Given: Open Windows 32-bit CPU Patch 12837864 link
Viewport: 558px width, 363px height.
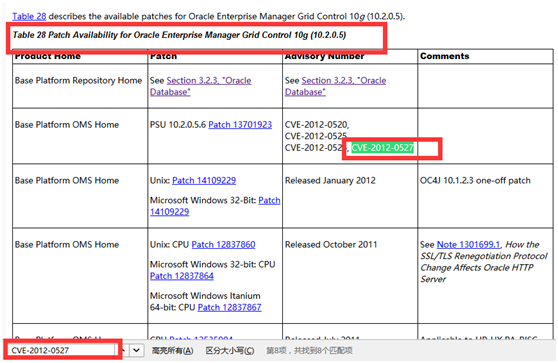Looking at the screenshot, I should click(x=181, y=276).
